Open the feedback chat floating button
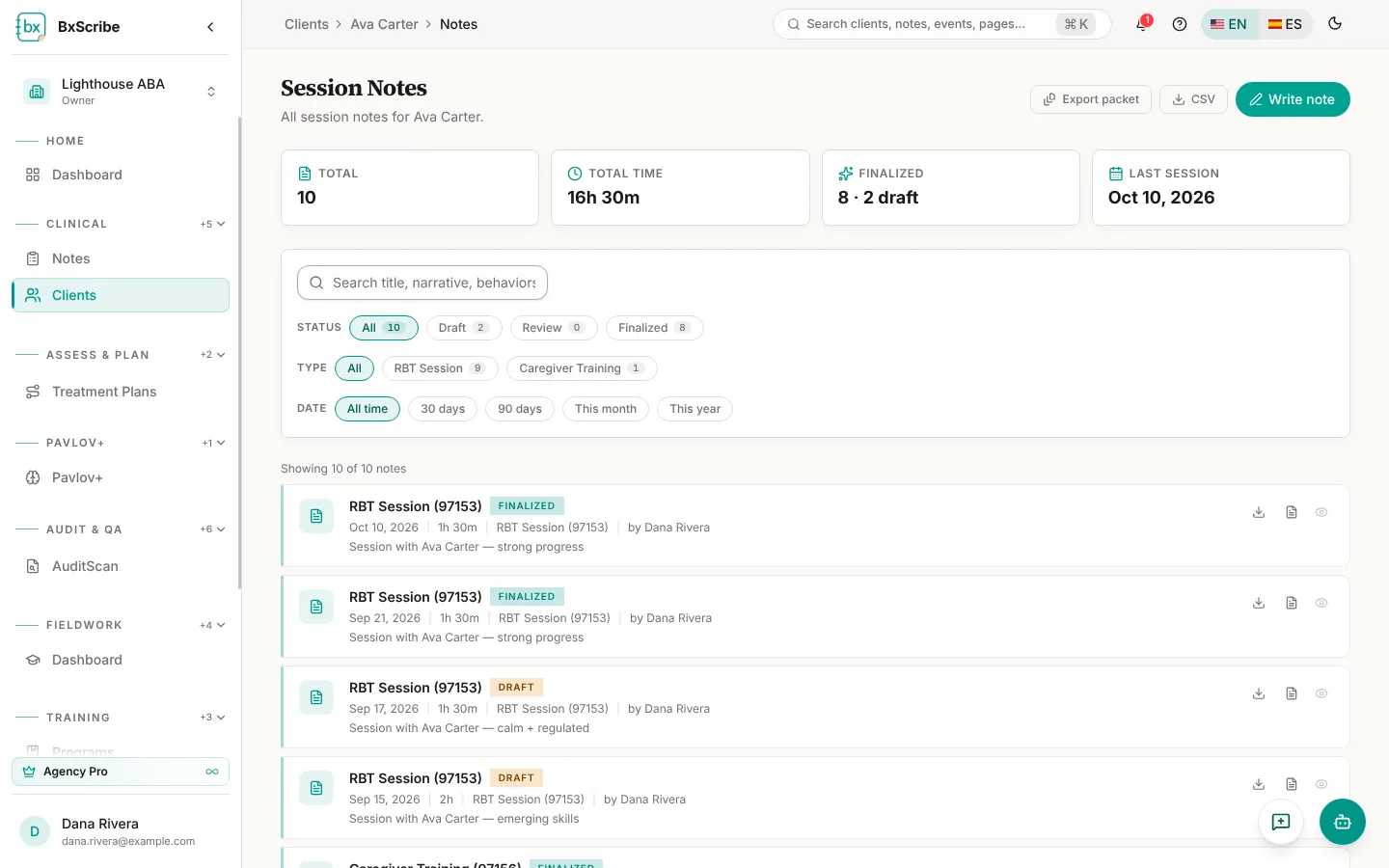This screenshot has width=1389, height=868. [x=1281, y=822]
